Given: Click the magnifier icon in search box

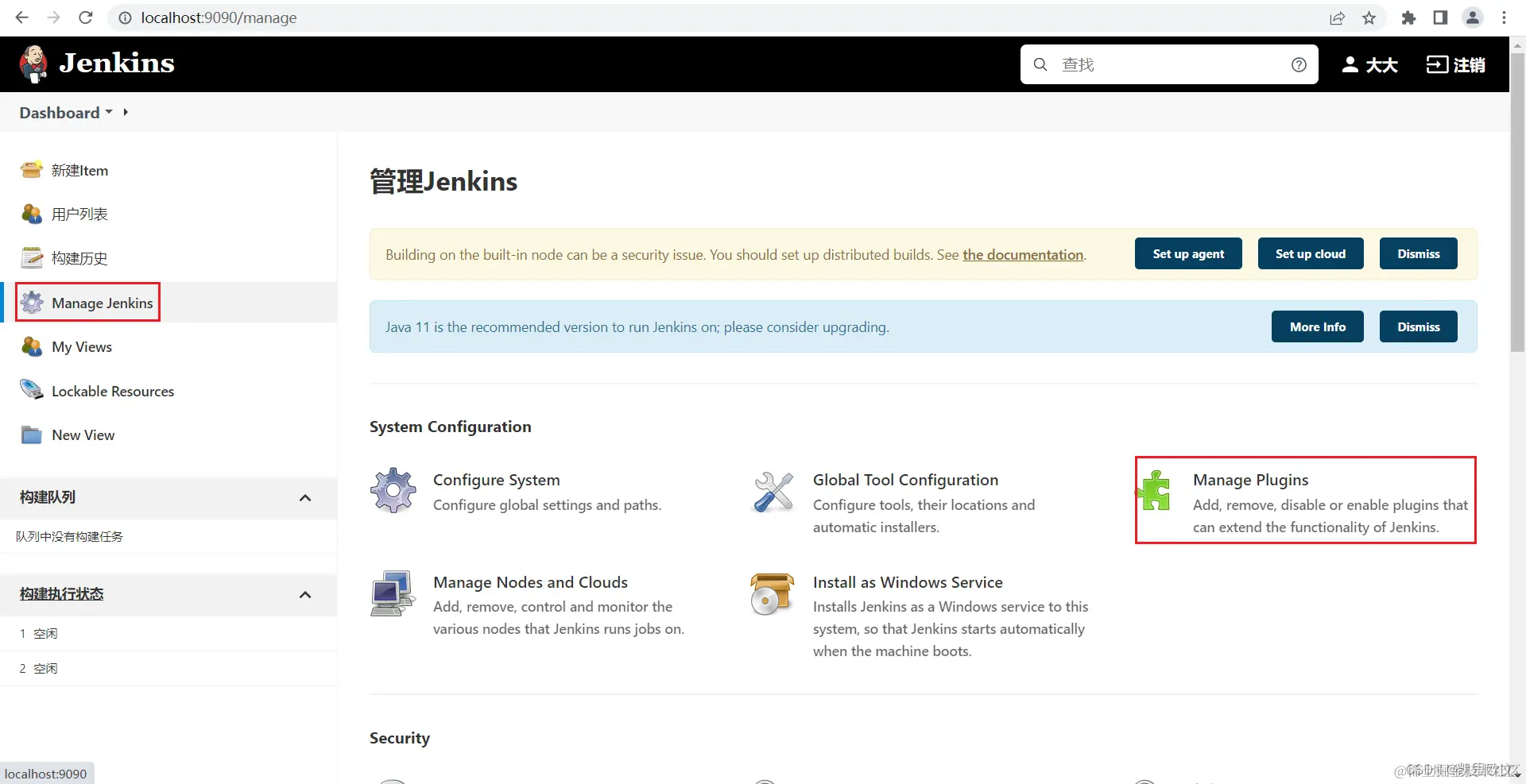Looking at the screenshot, I should [1040, 64].
